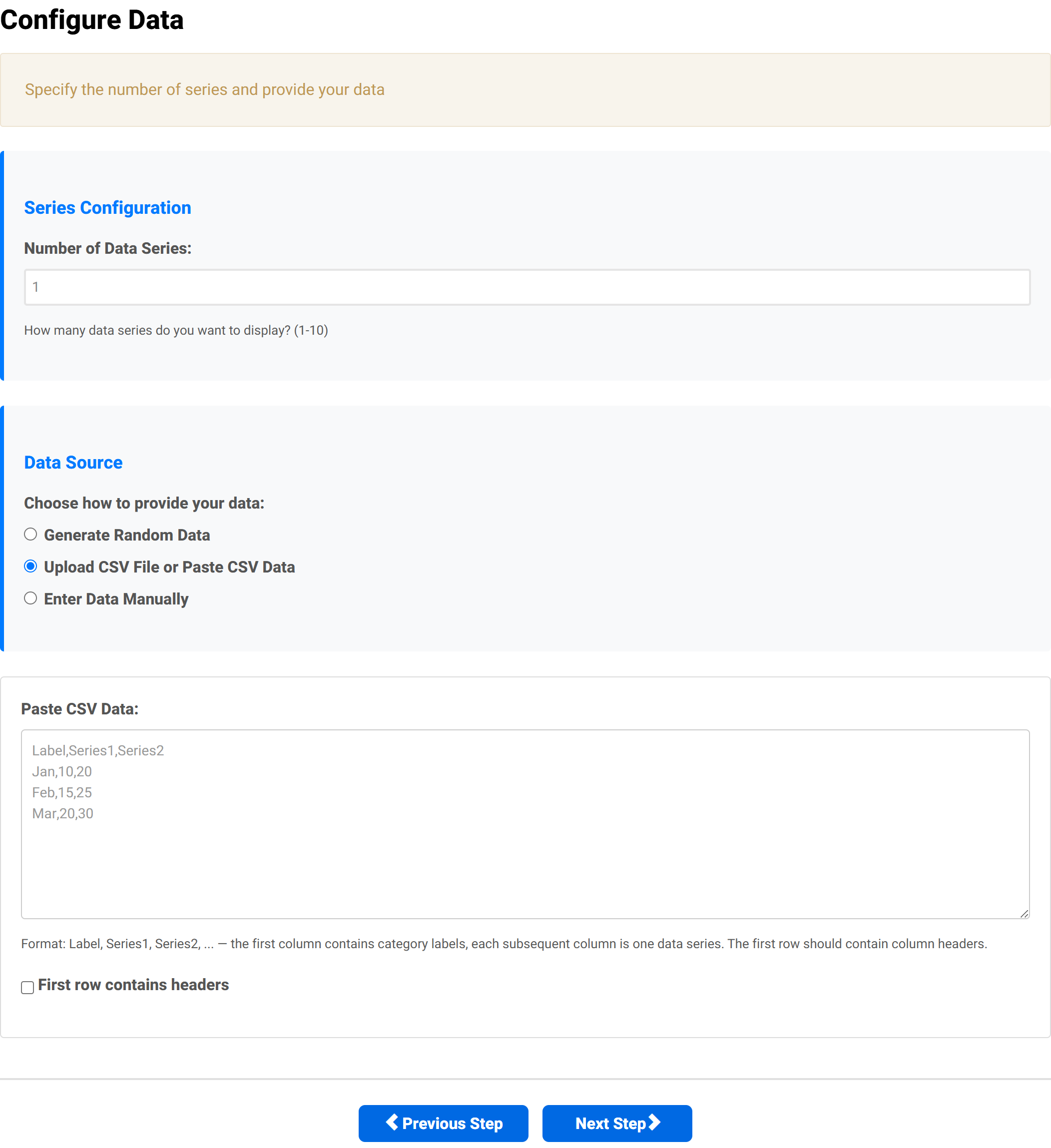Select Generate Random Data radio option

30,534
